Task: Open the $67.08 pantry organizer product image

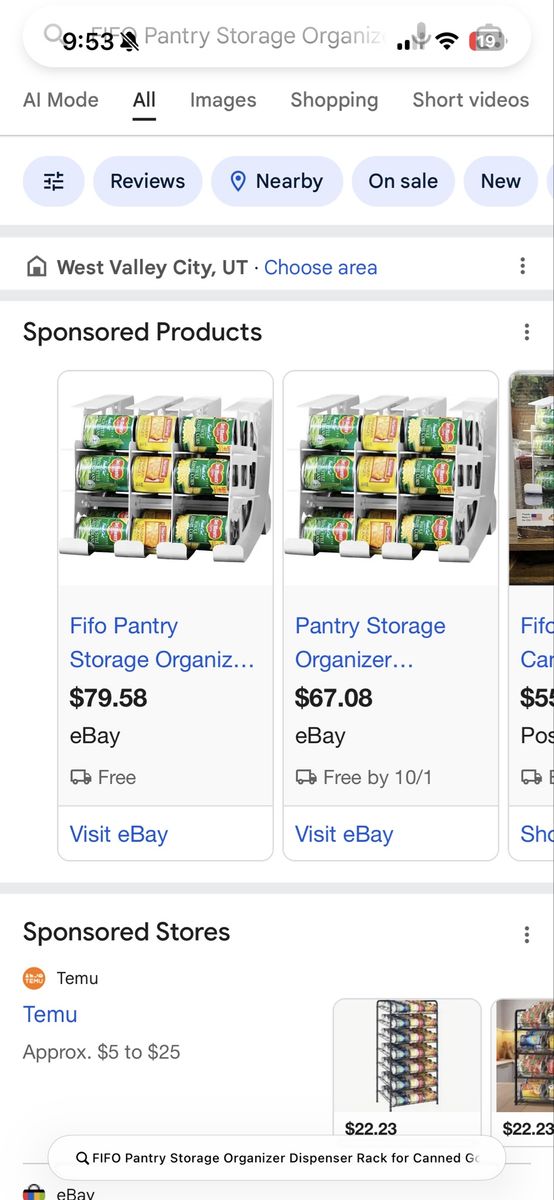Action: [x=391, y=478]
